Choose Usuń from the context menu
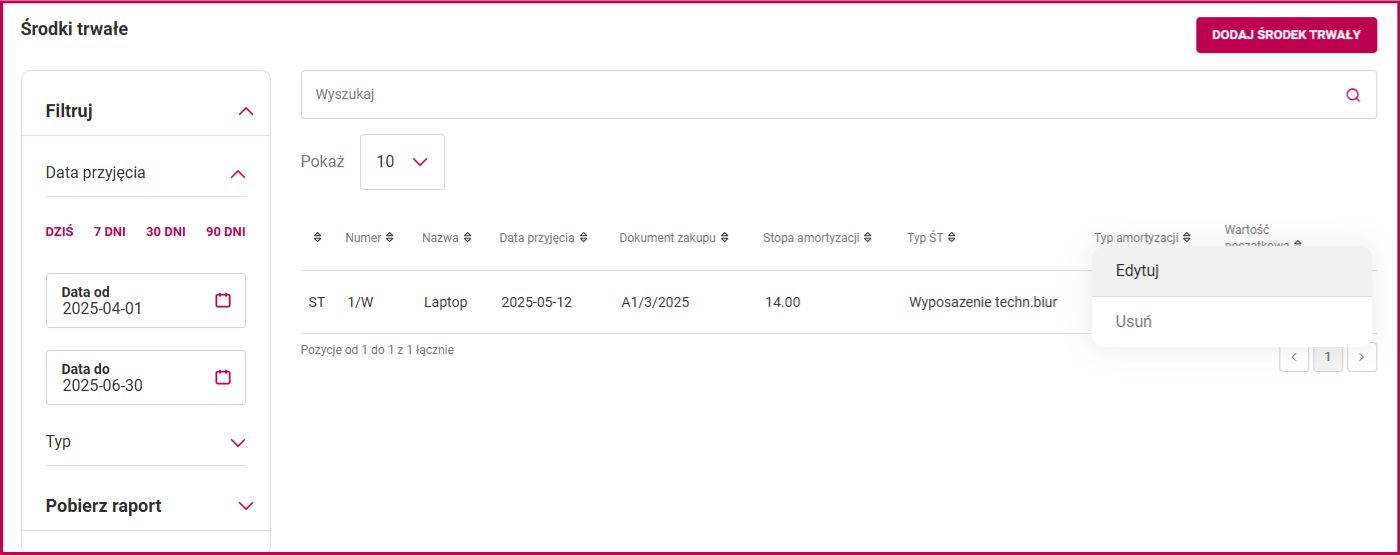 1232,322
